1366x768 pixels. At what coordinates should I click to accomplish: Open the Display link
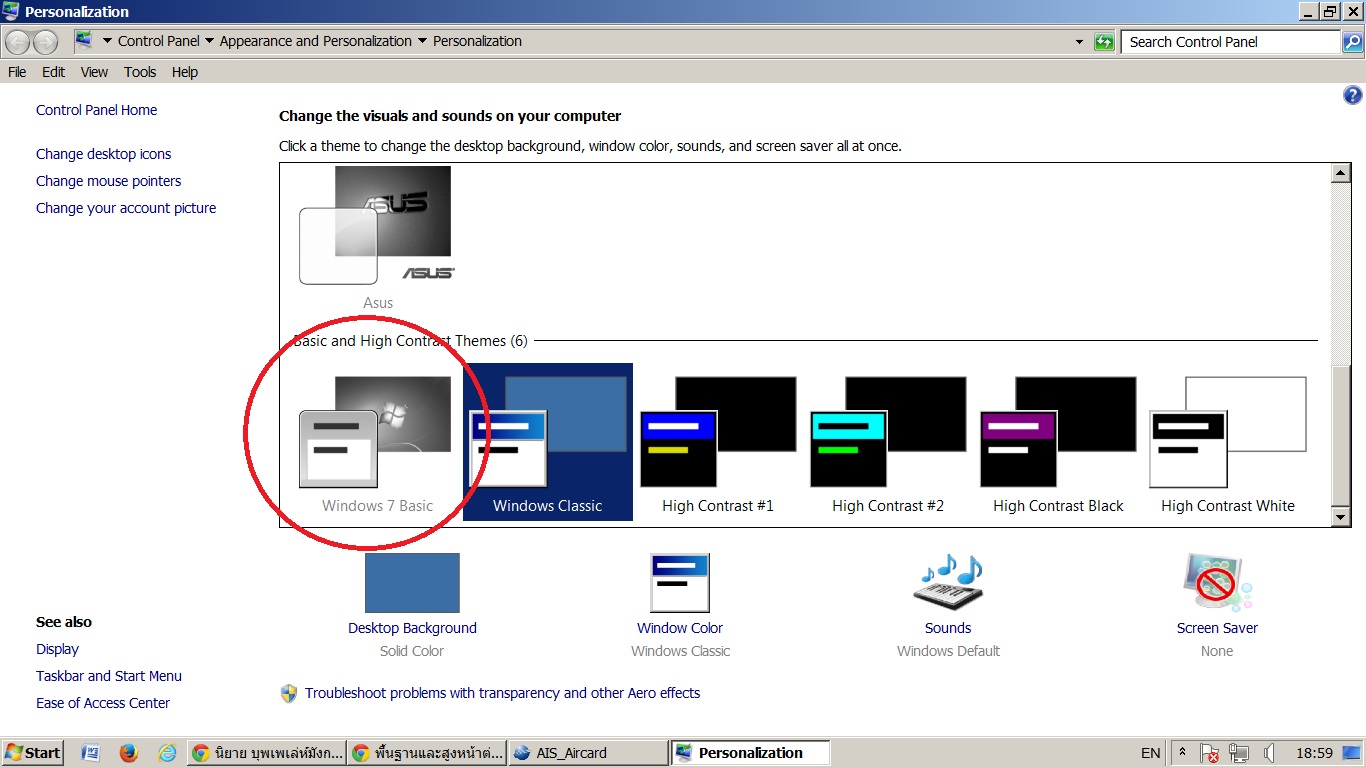click(57, 649)
